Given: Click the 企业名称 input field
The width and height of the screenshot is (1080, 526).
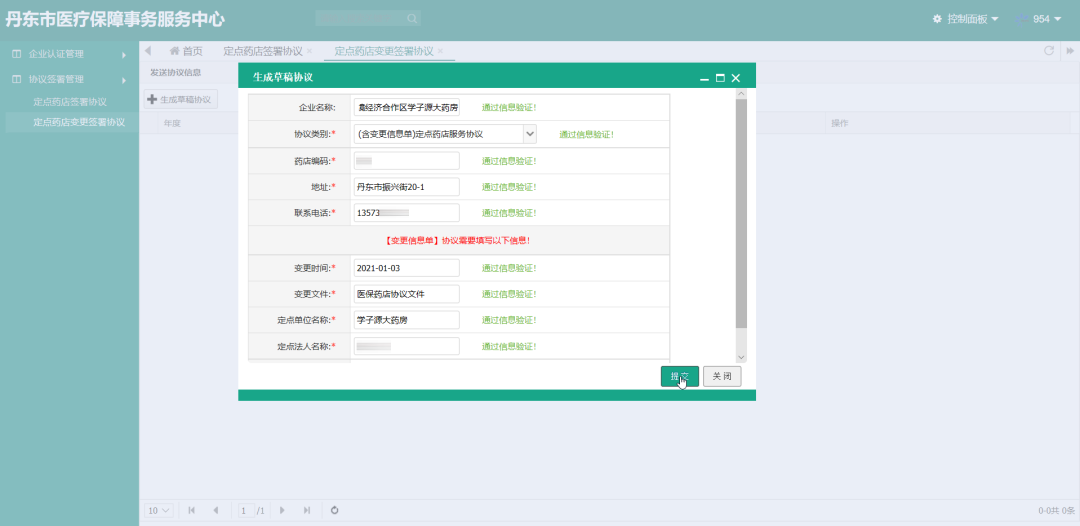Looking at the screenshot, I should click(406, 107).
